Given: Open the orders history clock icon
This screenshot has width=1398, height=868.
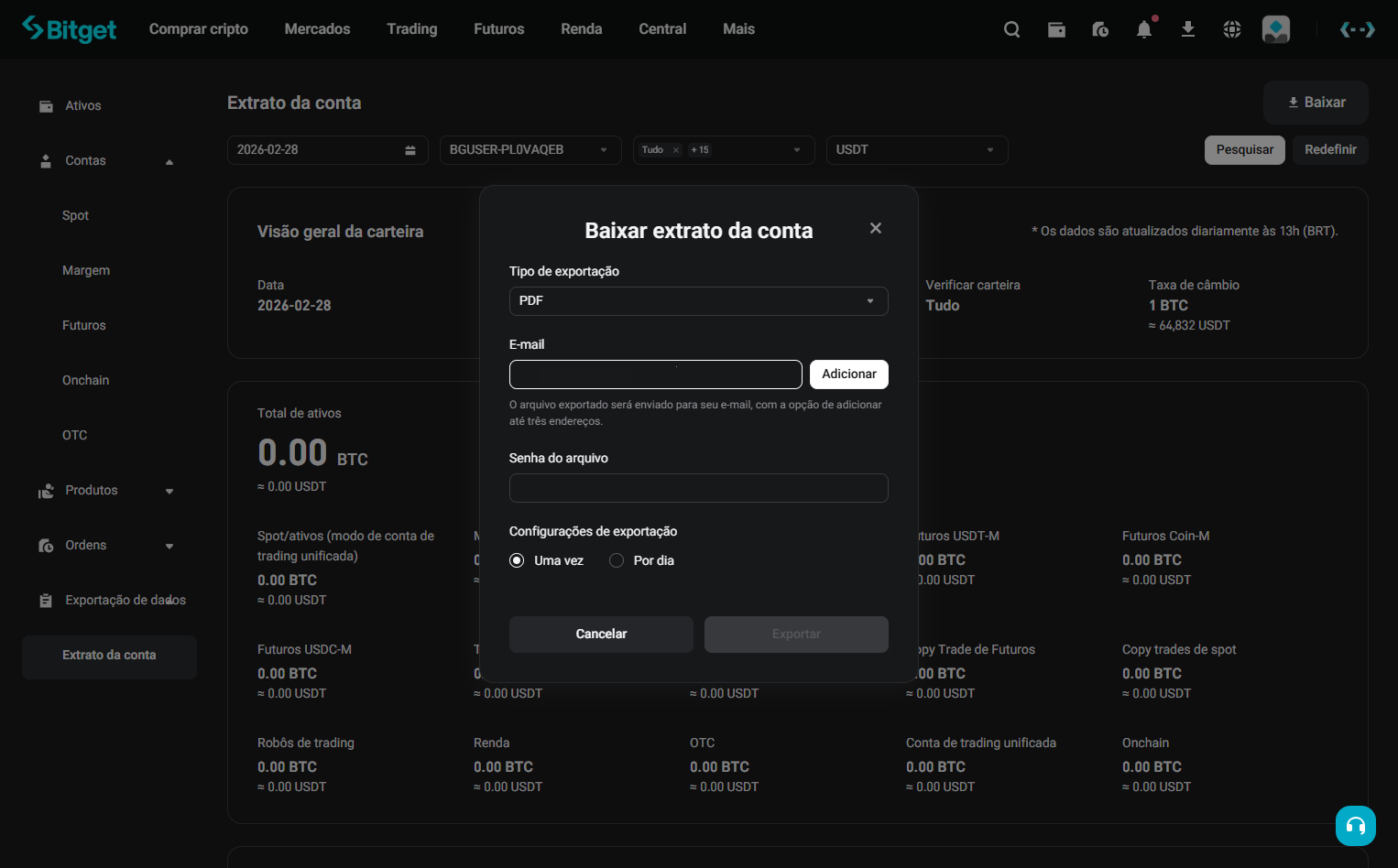Looking at the screenshot, I should (1100, 29).
